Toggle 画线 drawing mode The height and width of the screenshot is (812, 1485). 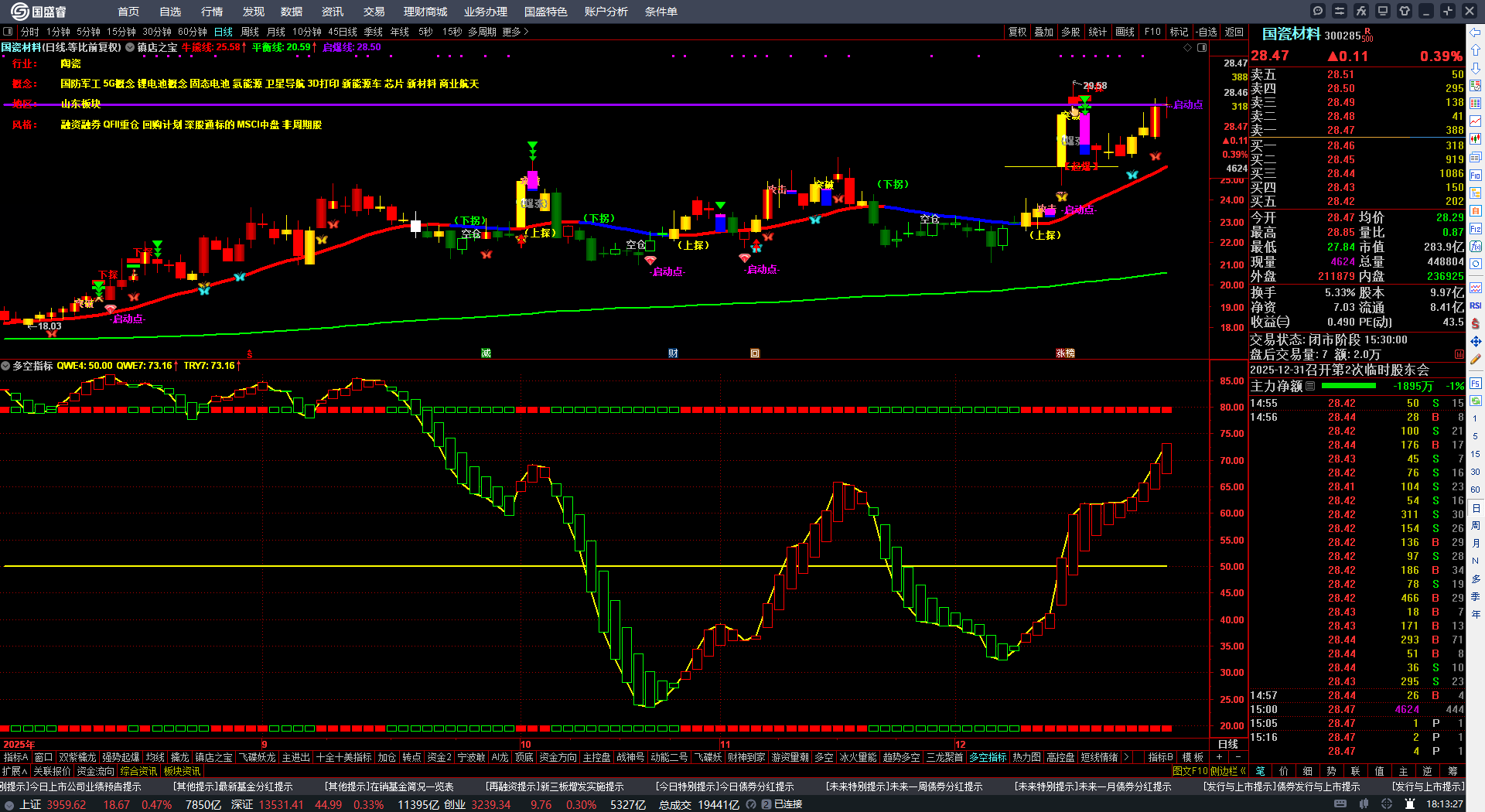coord(1125,32)
